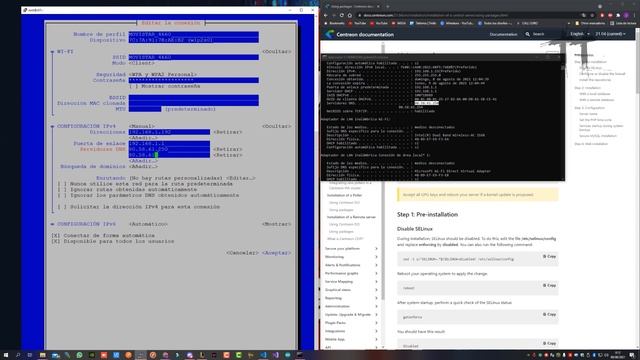
Task: Copy the Disabled result block
Action: 549,343
